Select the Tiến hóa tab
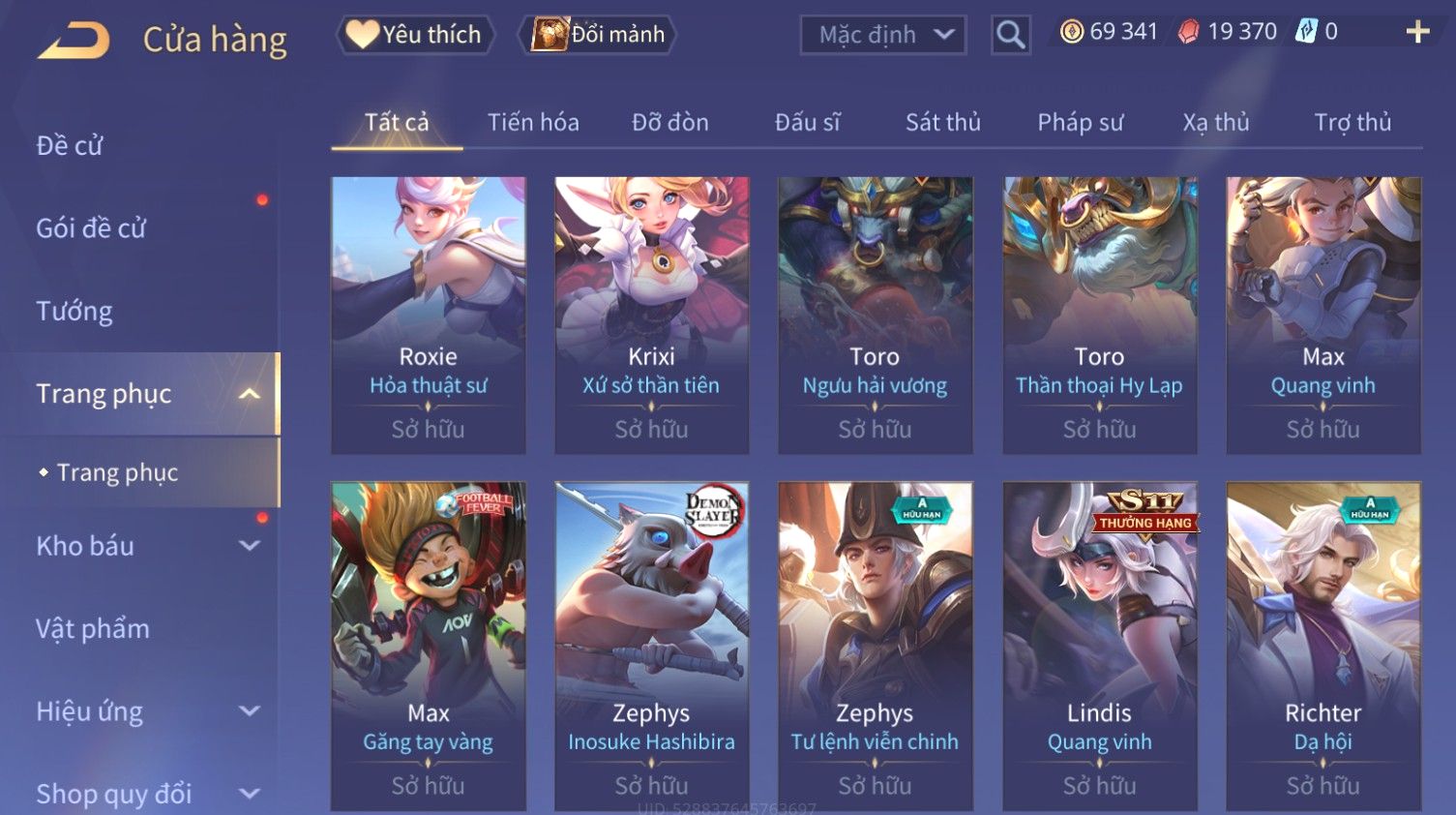This screenshot has width=1456, height=815. (x=533, y=122)
